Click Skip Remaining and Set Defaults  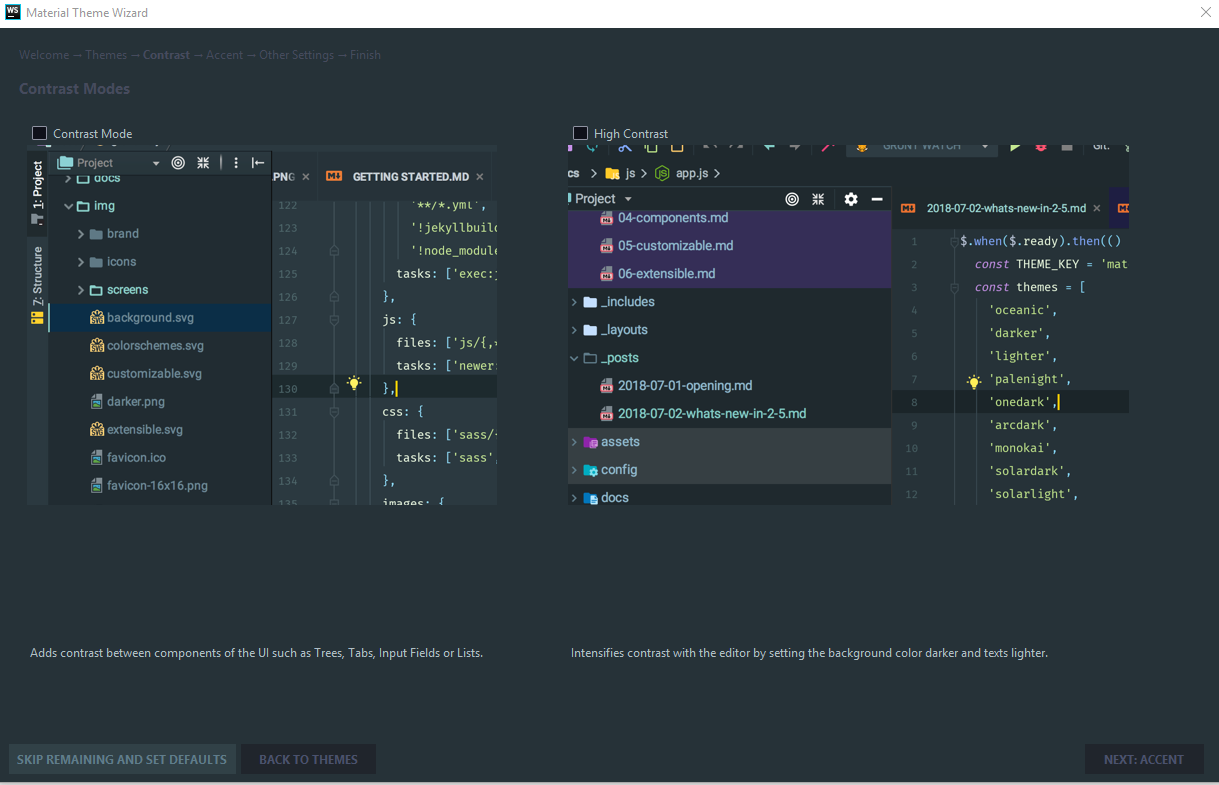122,759
